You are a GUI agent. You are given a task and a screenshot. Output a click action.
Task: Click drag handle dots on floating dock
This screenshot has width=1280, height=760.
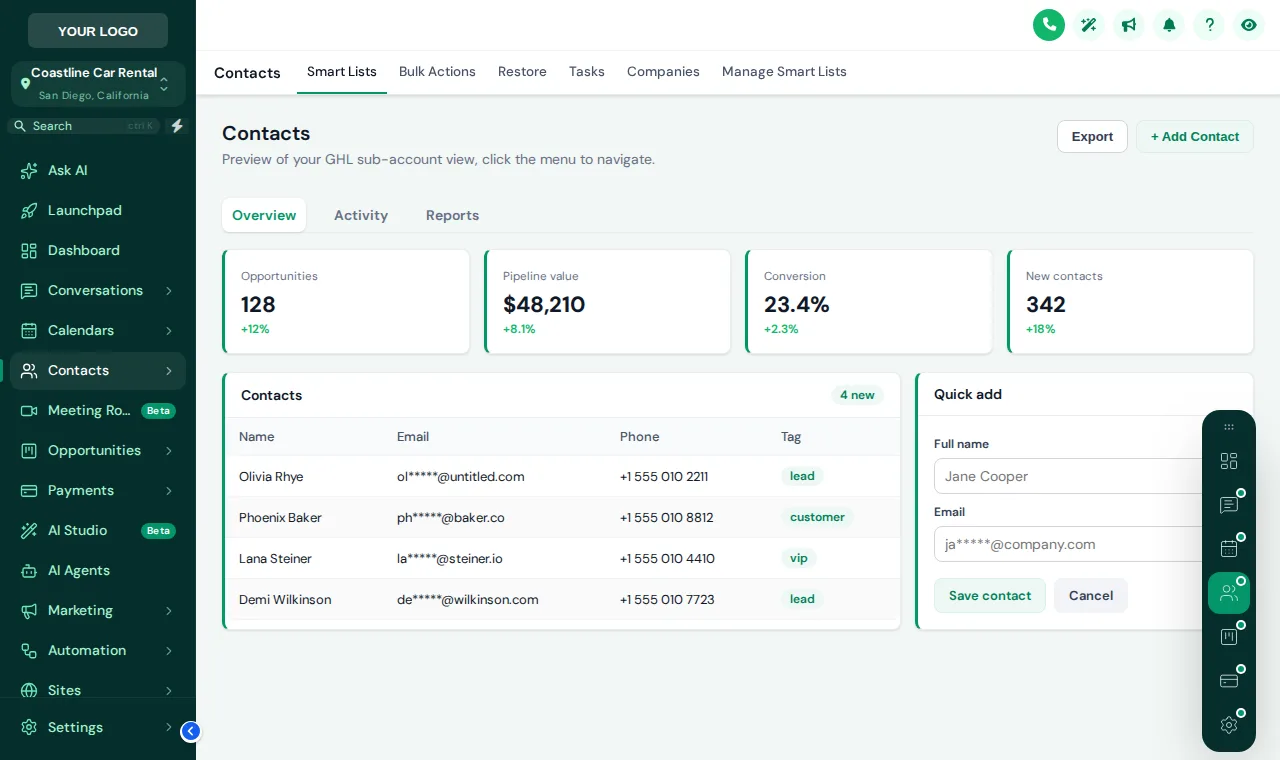point(1229,427)
